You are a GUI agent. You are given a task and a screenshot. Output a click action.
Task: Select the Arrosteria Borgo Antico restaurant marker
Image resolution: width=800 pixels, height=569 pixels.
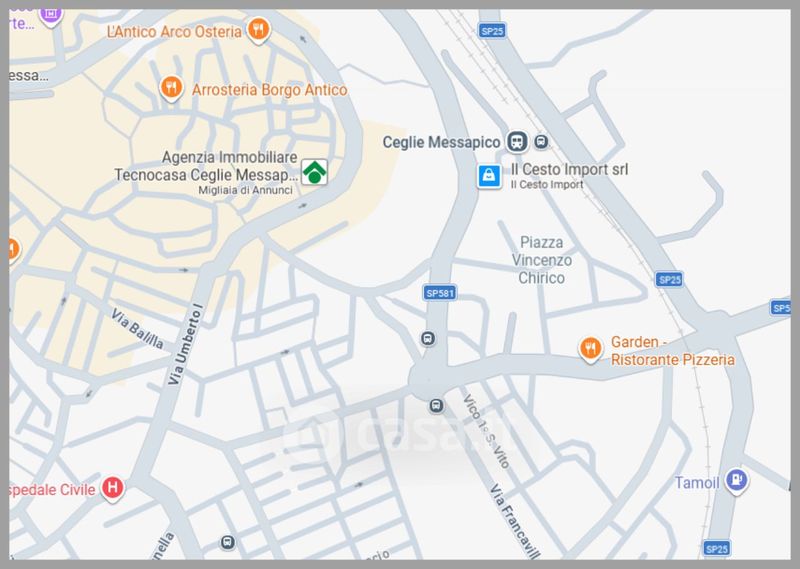tap(171, 89)
